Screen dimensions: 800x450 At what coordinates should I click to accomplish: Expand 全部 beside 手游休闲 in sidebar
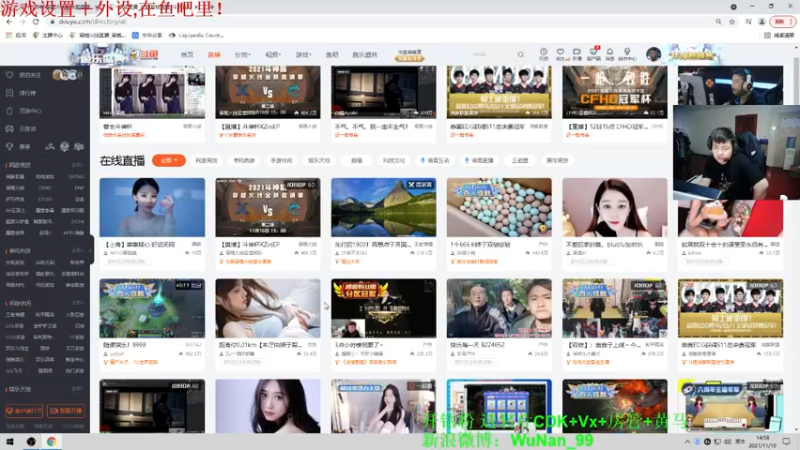tap(78, 303)
